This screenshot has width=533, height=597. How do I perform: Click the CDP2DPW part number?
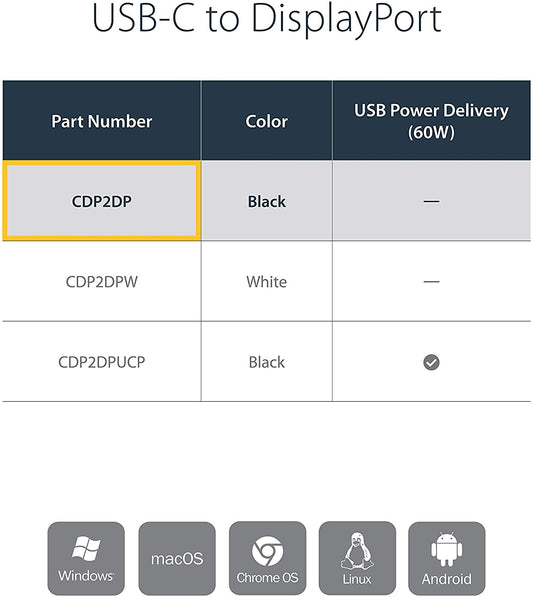[x=102, y=282]
